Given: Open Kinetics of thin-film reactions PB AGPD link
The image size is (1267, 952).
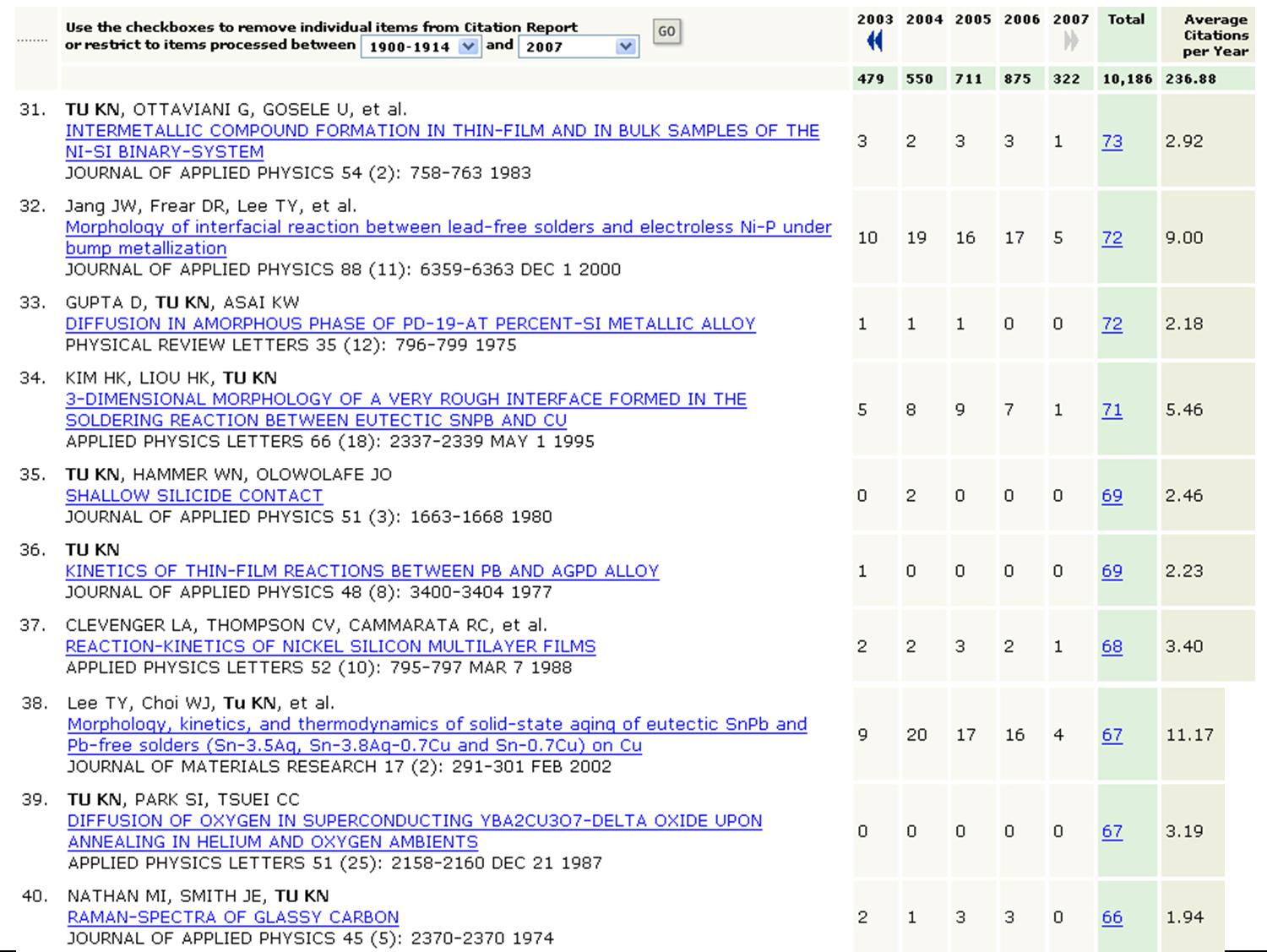Looking at the screenshot, I should (362, 571).
